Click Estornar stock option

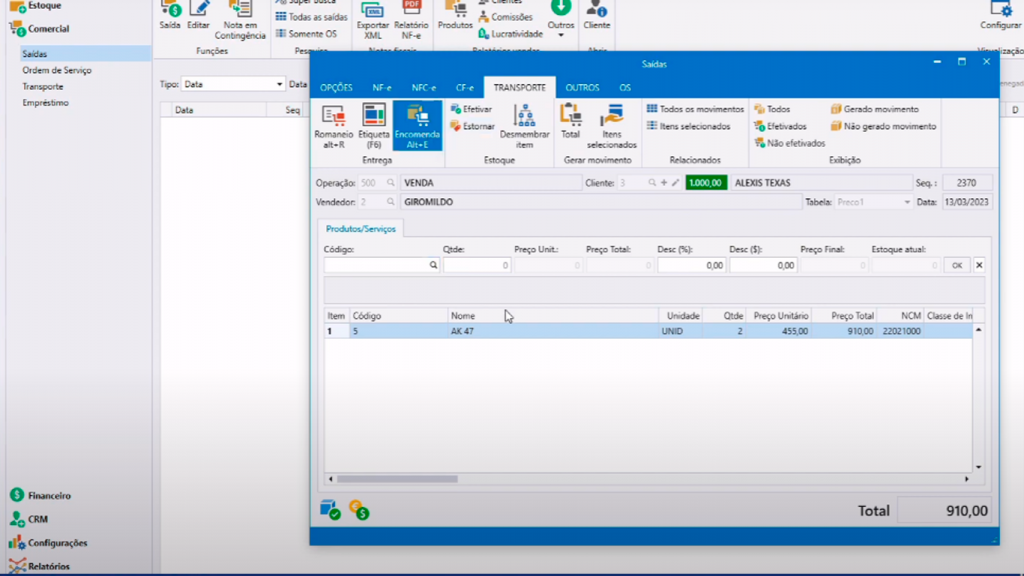pyautogui.click(x=471, y=126)
